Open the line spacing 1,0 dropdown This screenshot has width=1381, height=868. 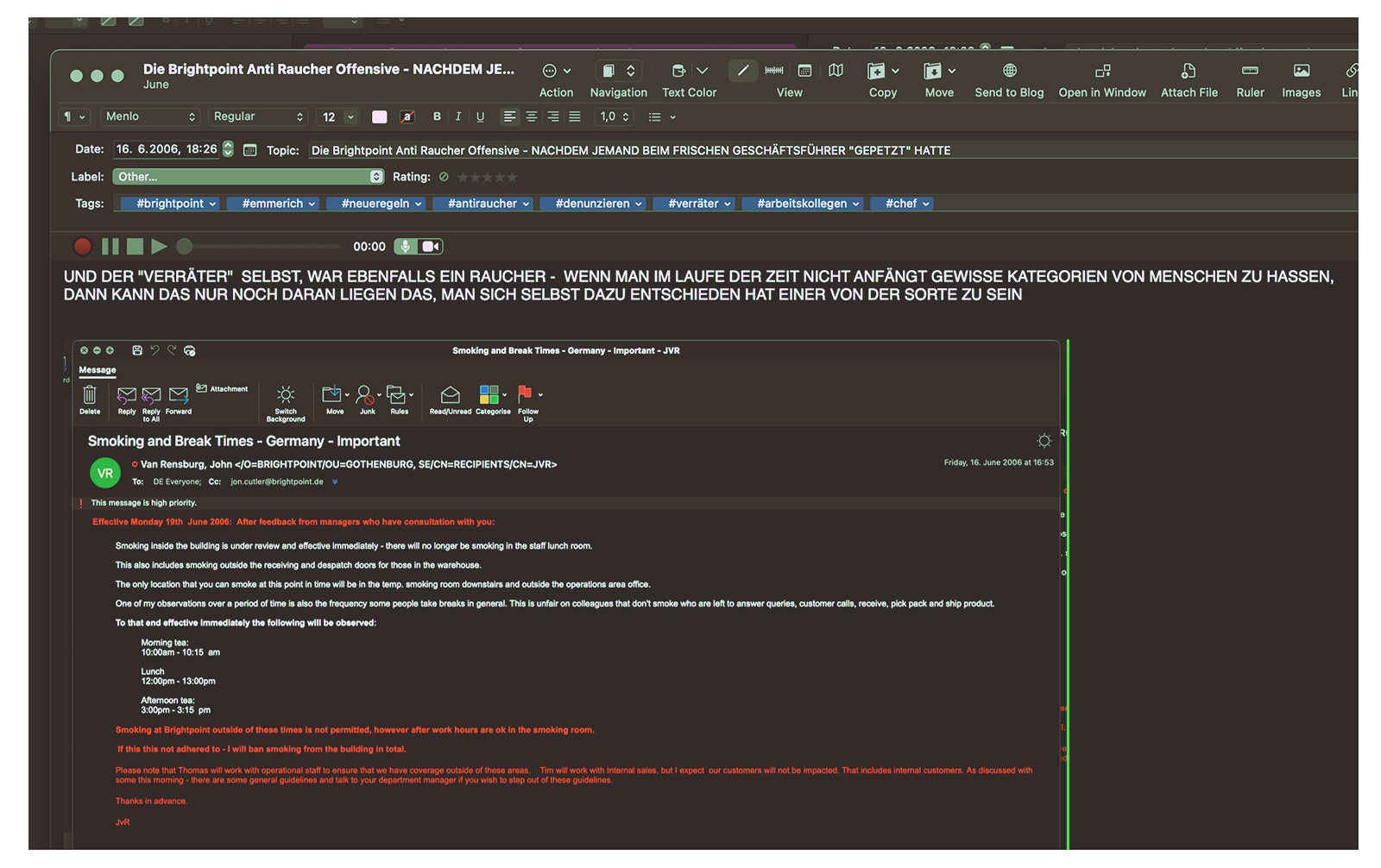[615, 116]
